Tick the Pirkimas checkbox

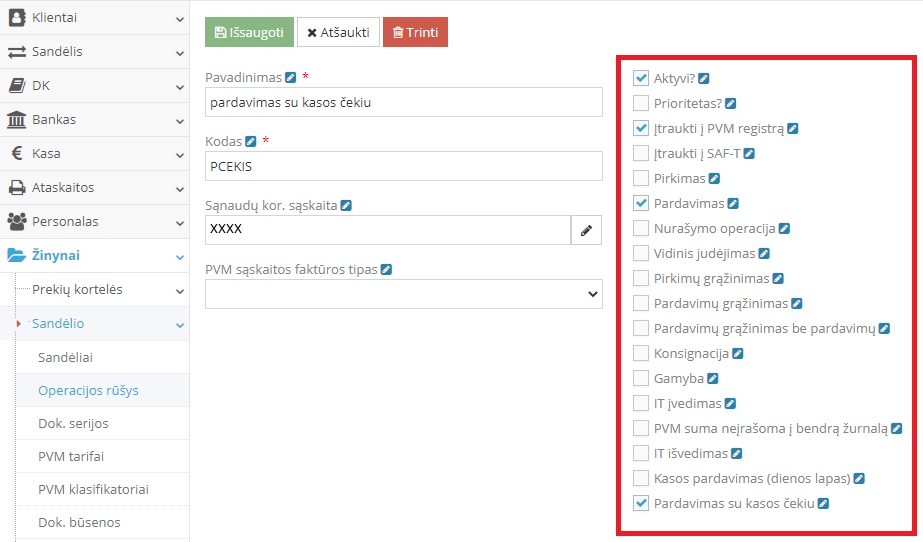641,178
